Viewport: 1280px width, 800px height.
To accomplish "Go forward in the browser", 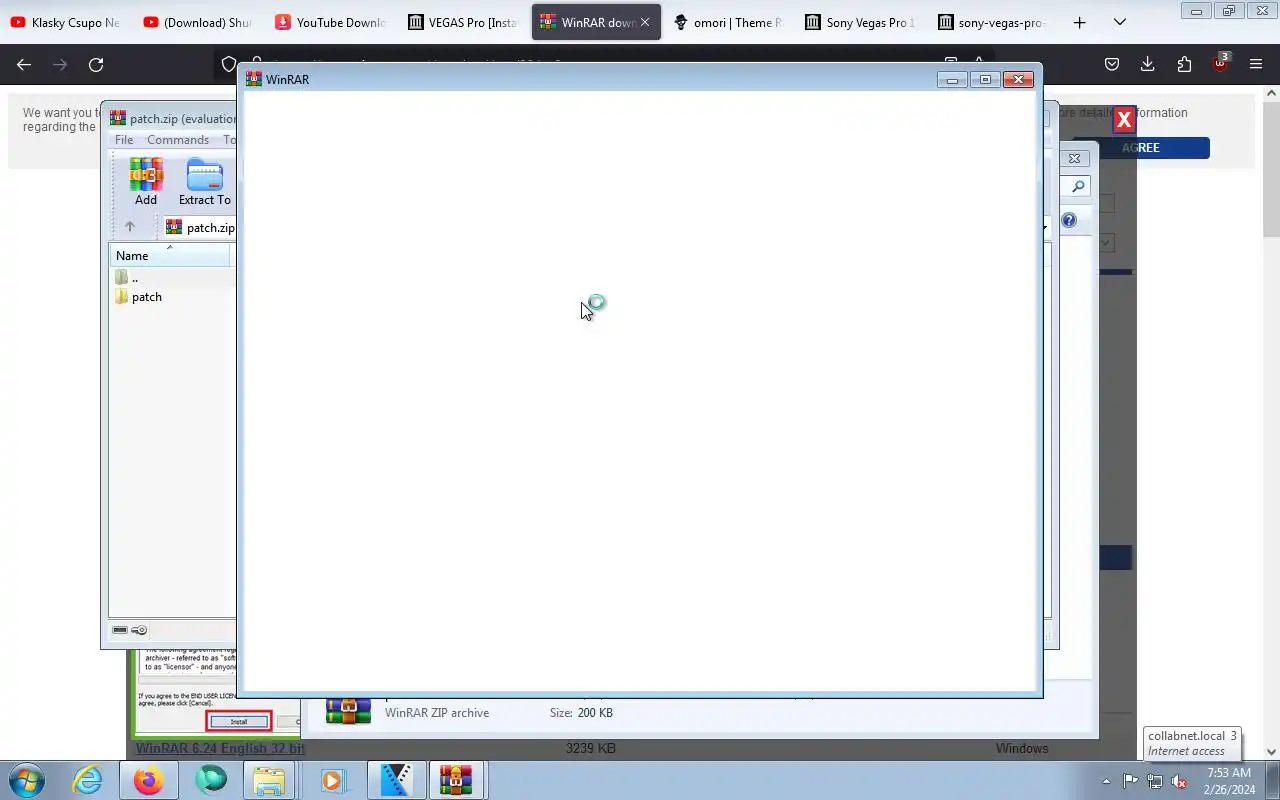I will pyautogui.click(x=60, y=64).
